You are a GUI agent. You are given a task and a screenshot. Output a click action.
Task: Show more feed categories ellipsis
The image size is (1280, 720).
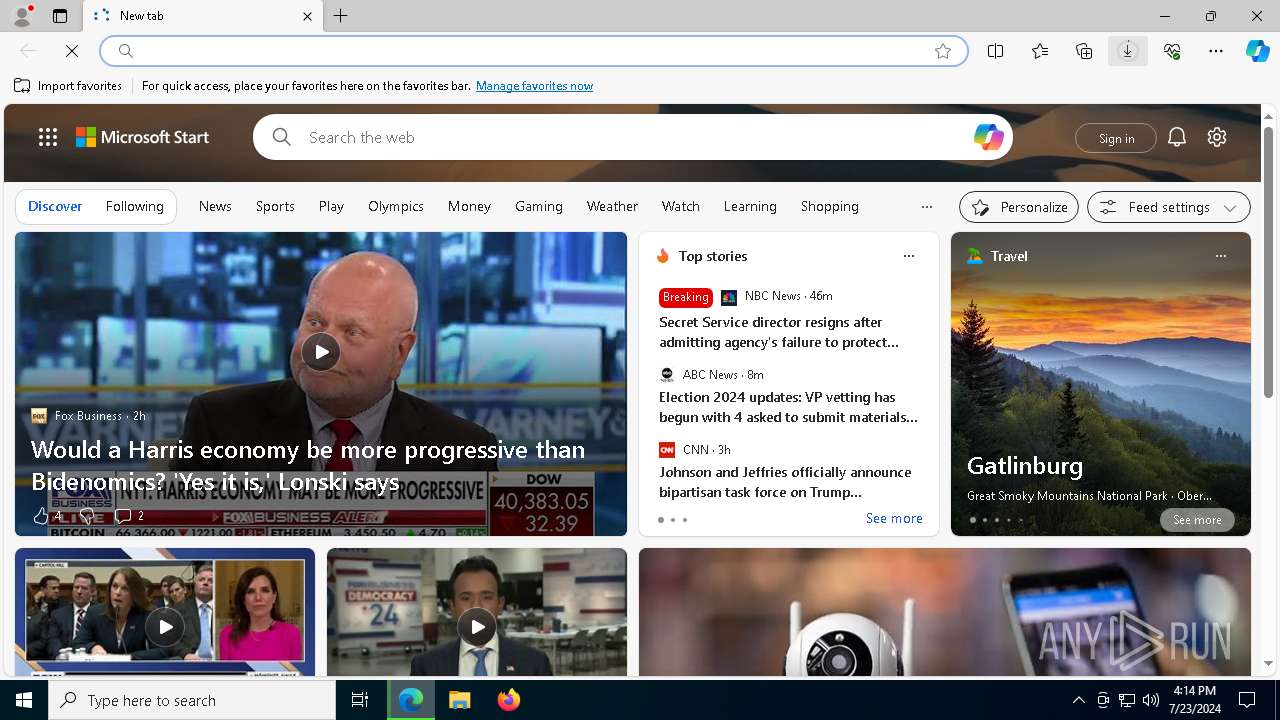(926, 207)
